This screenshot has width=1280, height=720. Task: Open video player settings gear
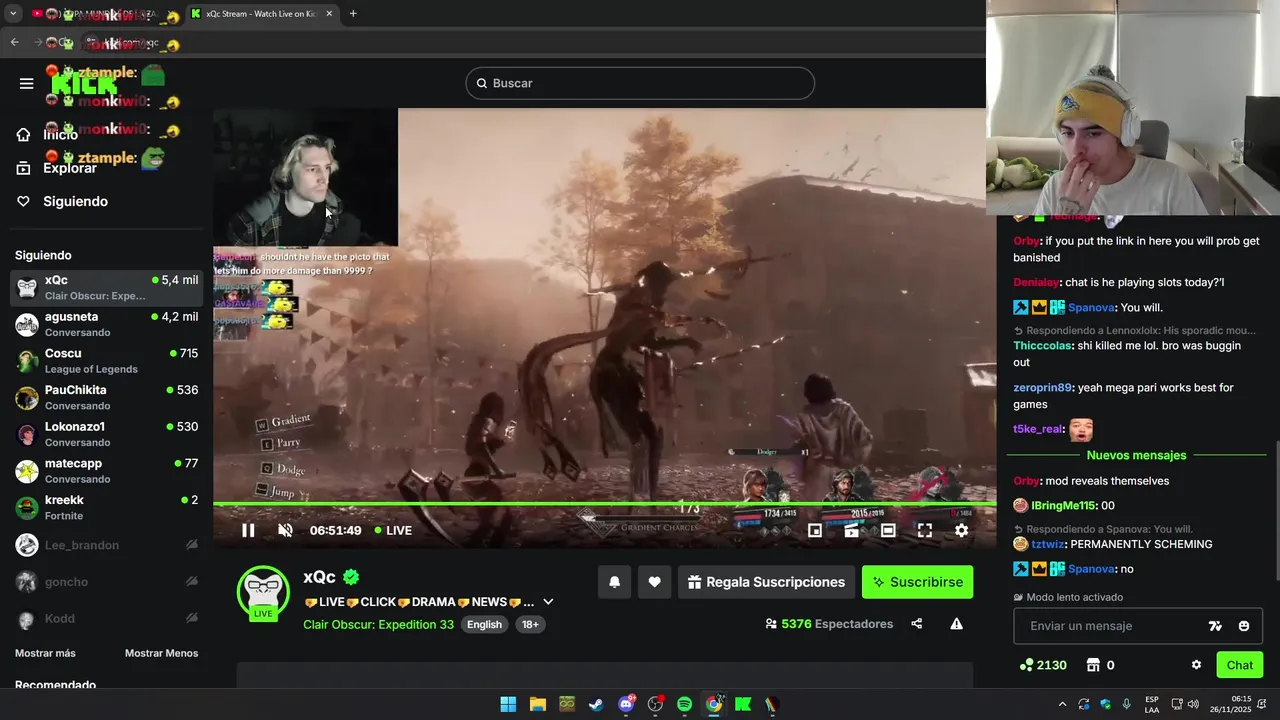point(961,530)
